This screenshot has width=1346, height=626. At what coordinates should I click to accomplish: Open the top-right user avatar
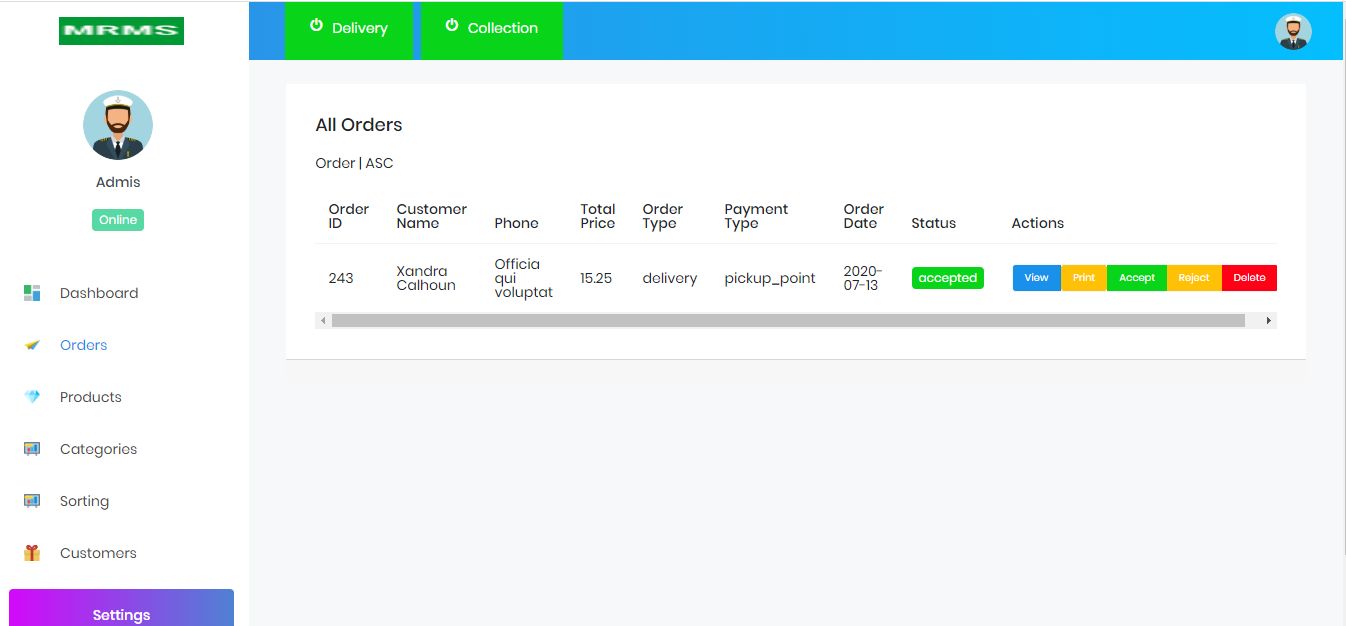[1293, 31]
